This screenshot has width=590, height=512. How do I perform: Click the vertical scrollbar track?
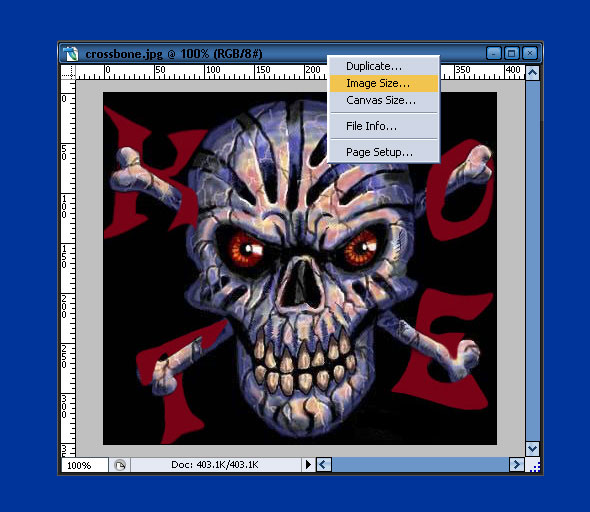click(x=532, y=261)
